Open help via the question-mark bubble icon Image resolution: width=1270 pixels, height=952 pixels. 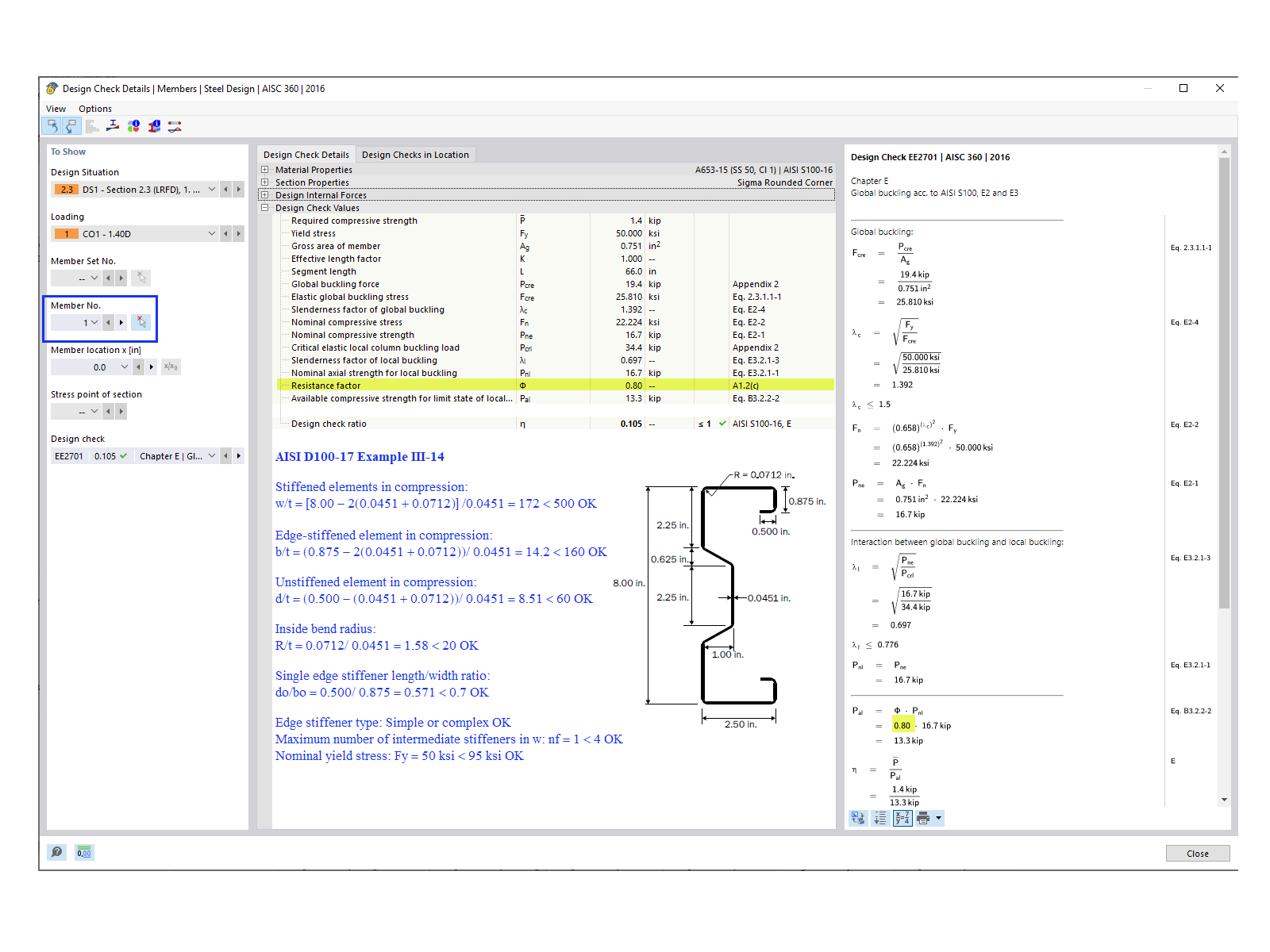(x=56, y=852)
